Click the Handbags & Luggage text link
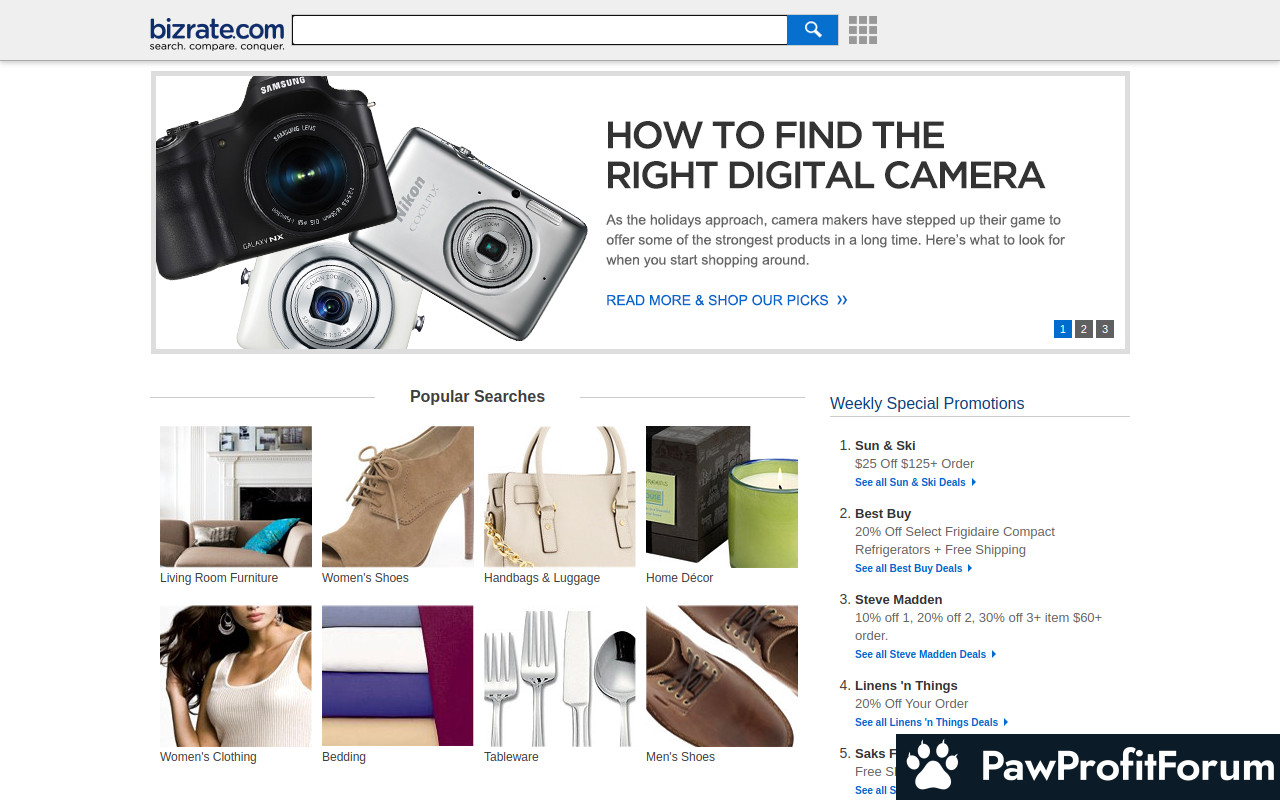The height and width of the screenshot is (800, 1280). [542, 578]
